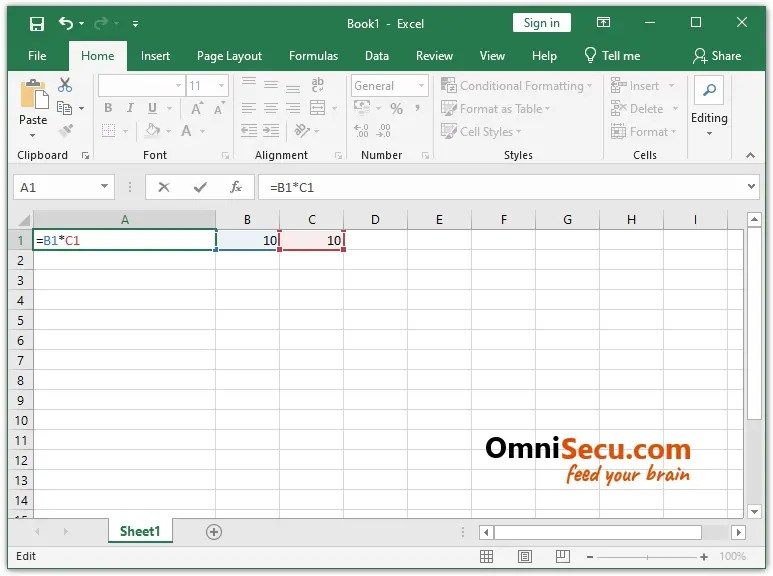The height and width of the screenshot is (576, 773).
Task: Open the File menu
Action: [37, 56]
